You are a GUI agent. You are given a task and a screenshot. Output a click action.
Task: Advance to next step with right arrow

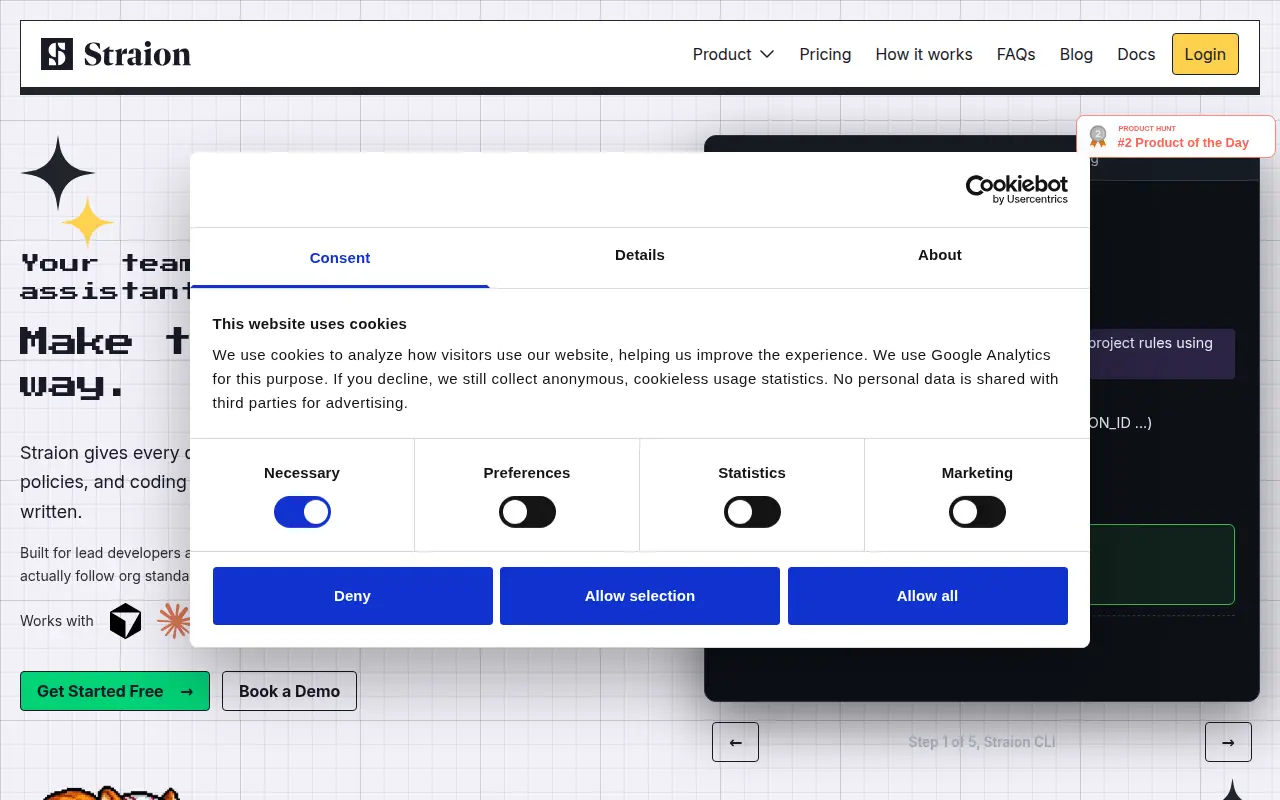point(1228,742)
